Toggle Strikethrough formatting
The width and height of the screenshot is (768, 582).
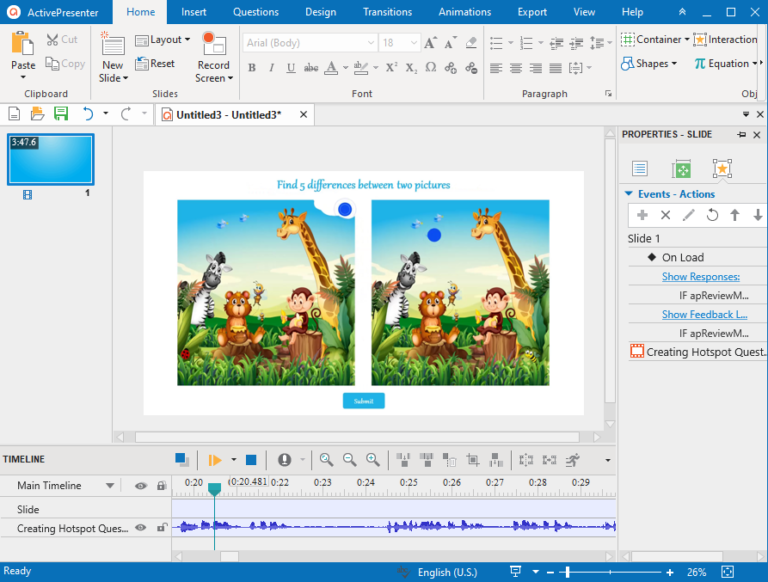coord(311,68)
